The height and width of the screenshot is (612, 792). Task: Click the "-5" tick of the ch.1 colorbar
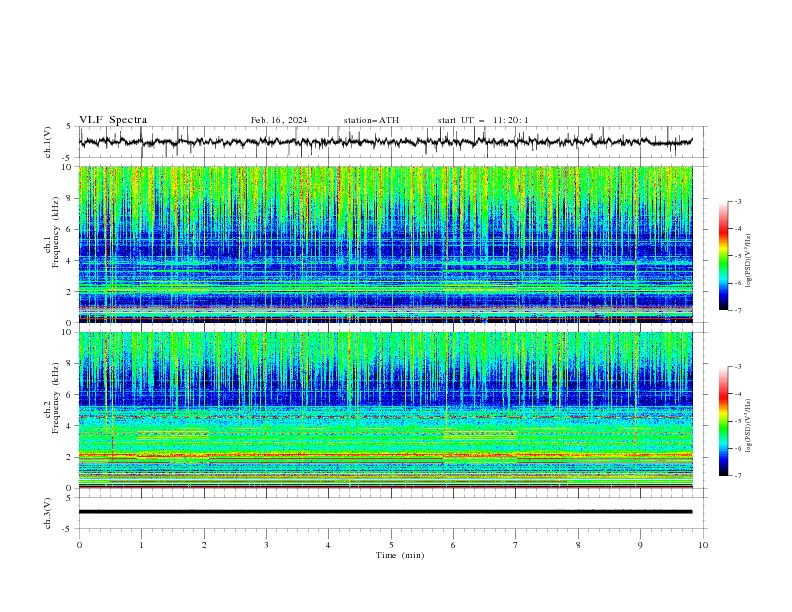738,256
